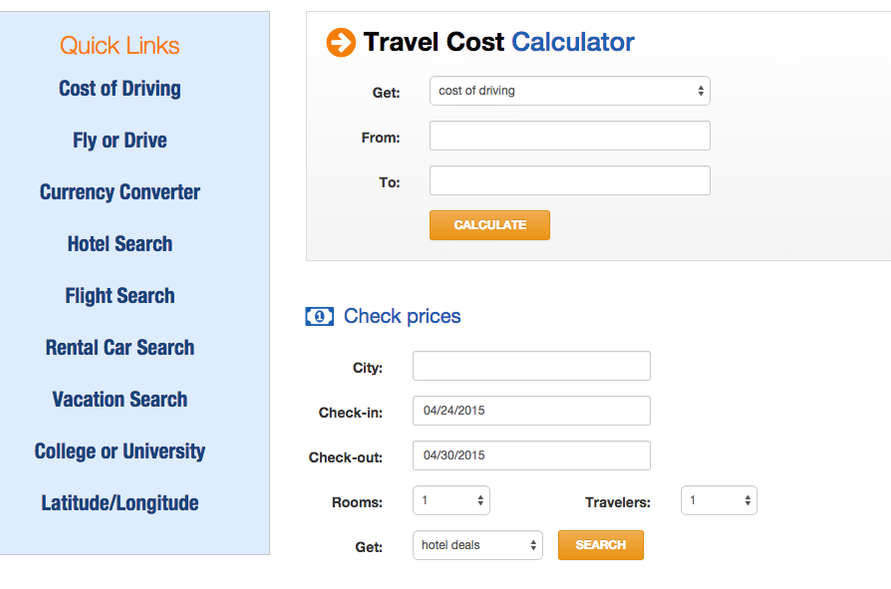Go to Currency Converter link
This screenshot has width=891, height=589.
coord(120,192)
